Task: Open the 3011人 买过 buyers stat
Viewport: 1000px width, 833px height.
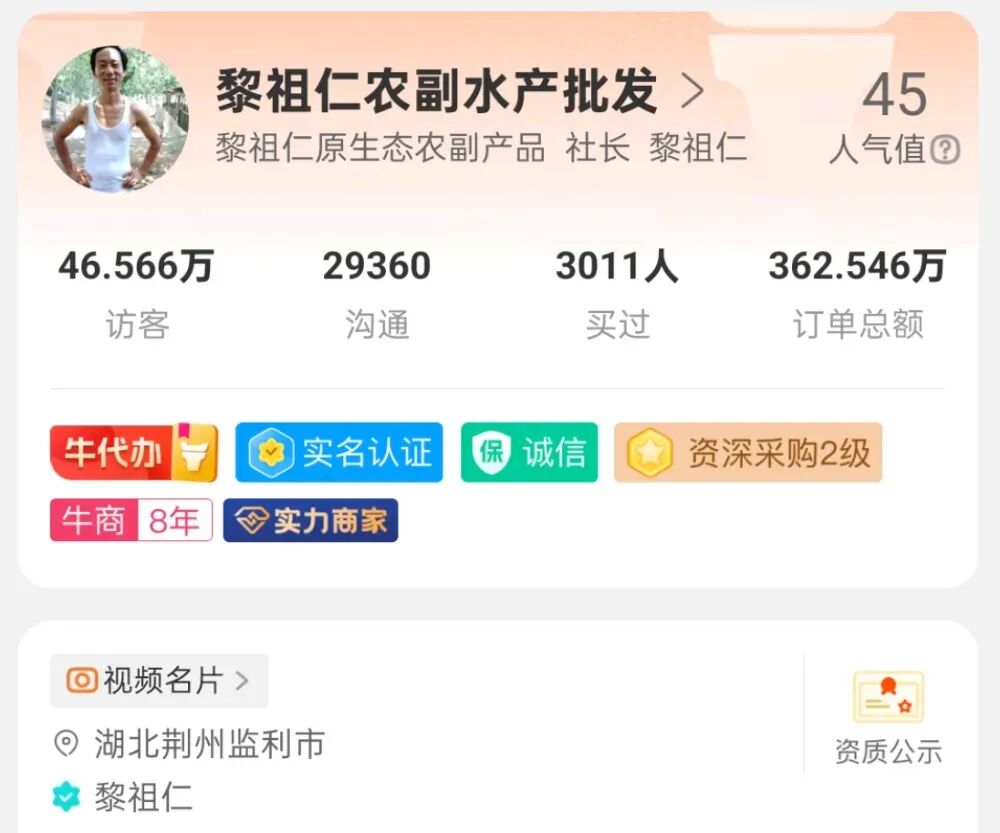Action: [617, 293]
